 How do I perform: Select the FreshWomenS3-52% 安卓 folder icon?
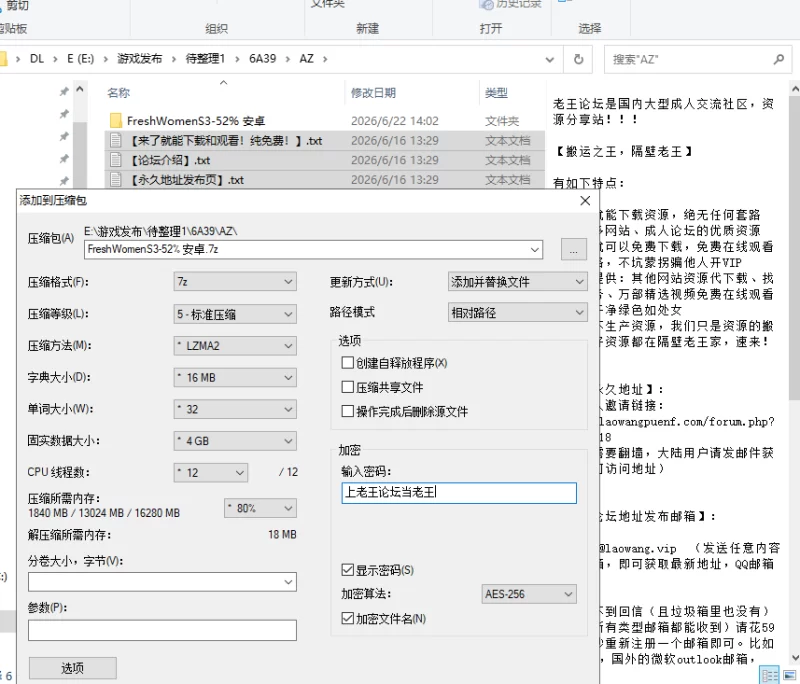click(x=116, y=120)
